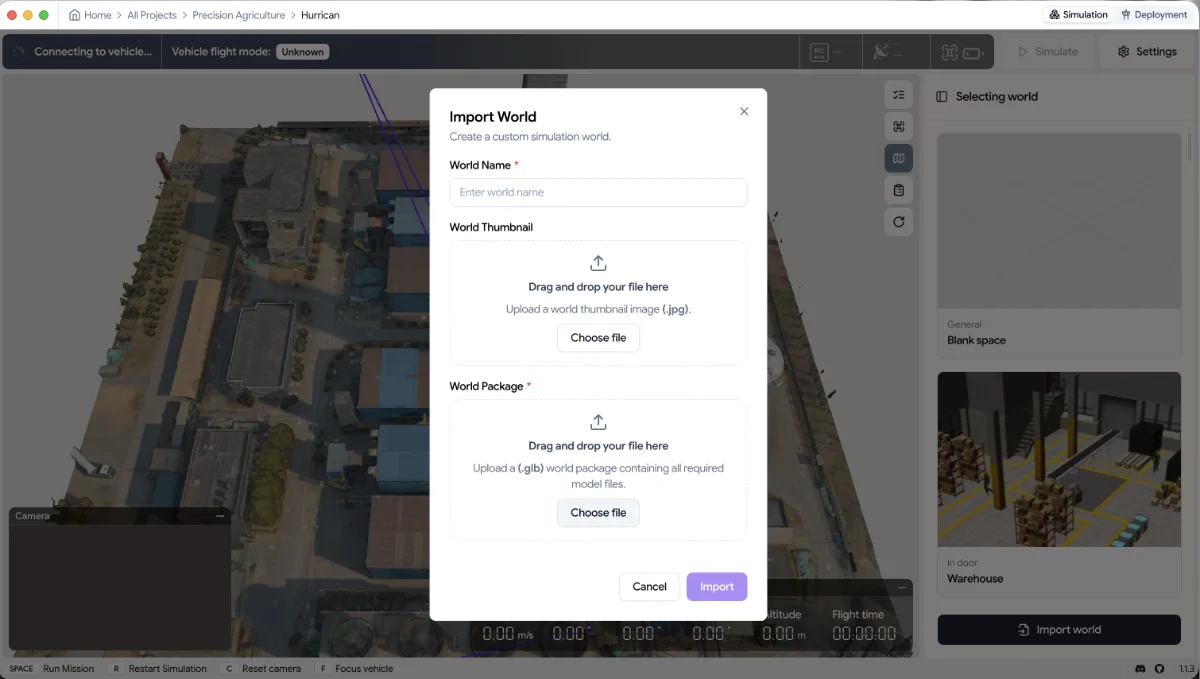Switch to Simulation mode
This screenshot has width=1200, height=679.
(1078, 15)
